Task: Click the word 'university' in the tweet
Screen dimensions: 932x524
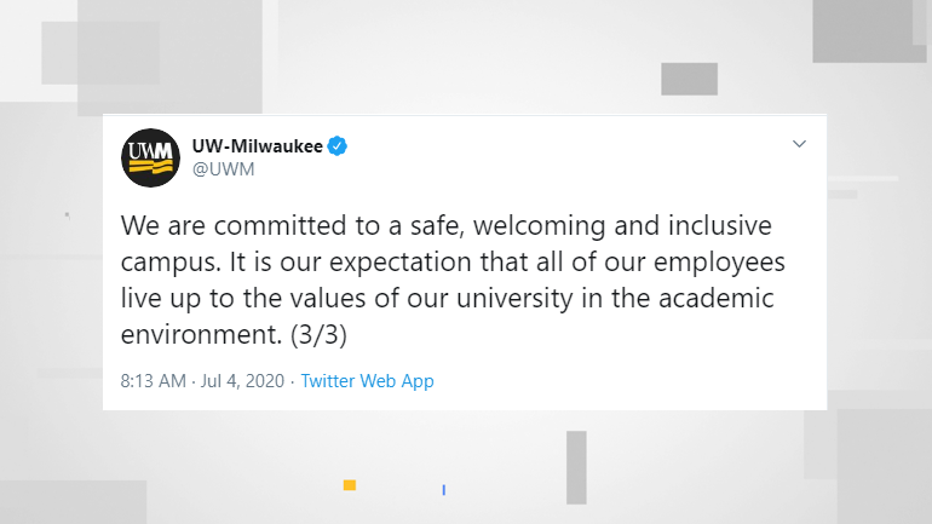Action: [515, 299]
